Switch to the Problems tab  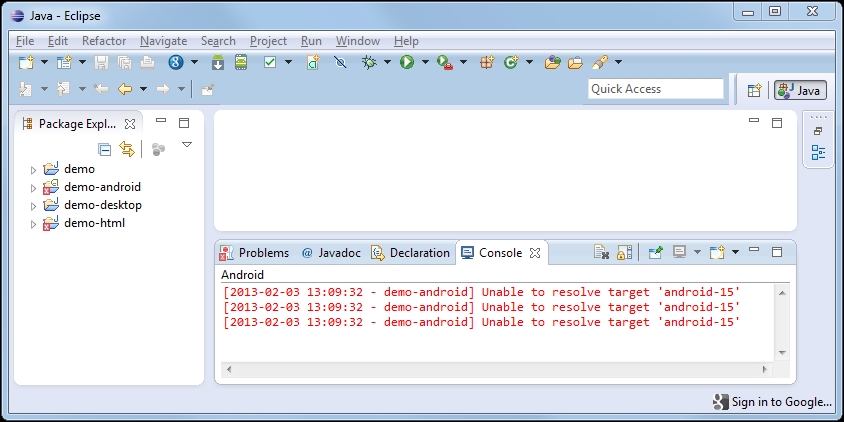click(254, 253)
